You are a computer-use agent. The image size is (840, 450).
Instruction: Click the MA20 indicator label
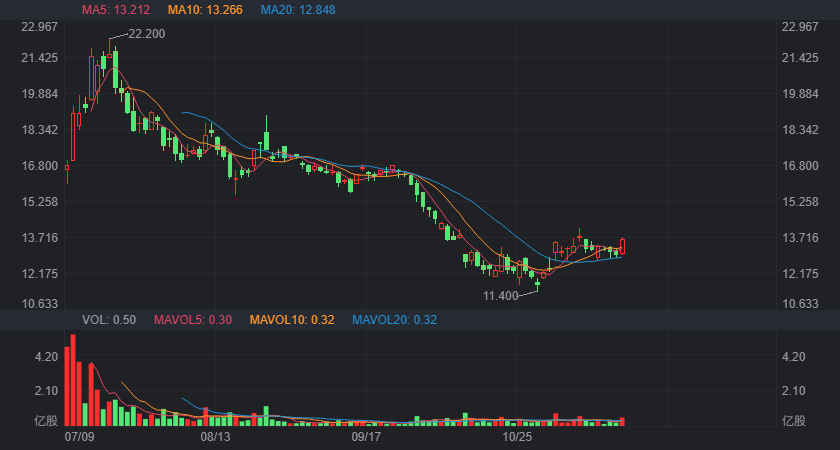tap(298, 10)
